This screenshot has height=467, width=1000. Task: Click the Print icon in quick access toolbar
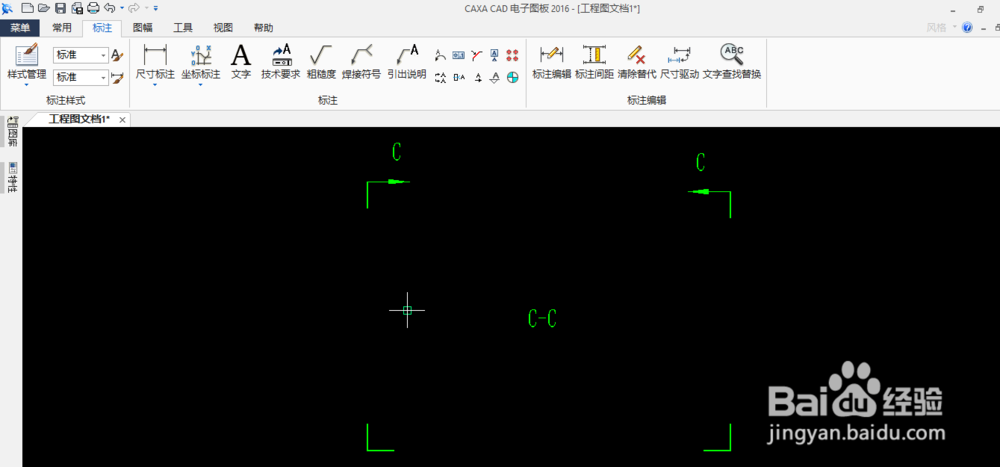pyautogui.click(x=93, y=8)
